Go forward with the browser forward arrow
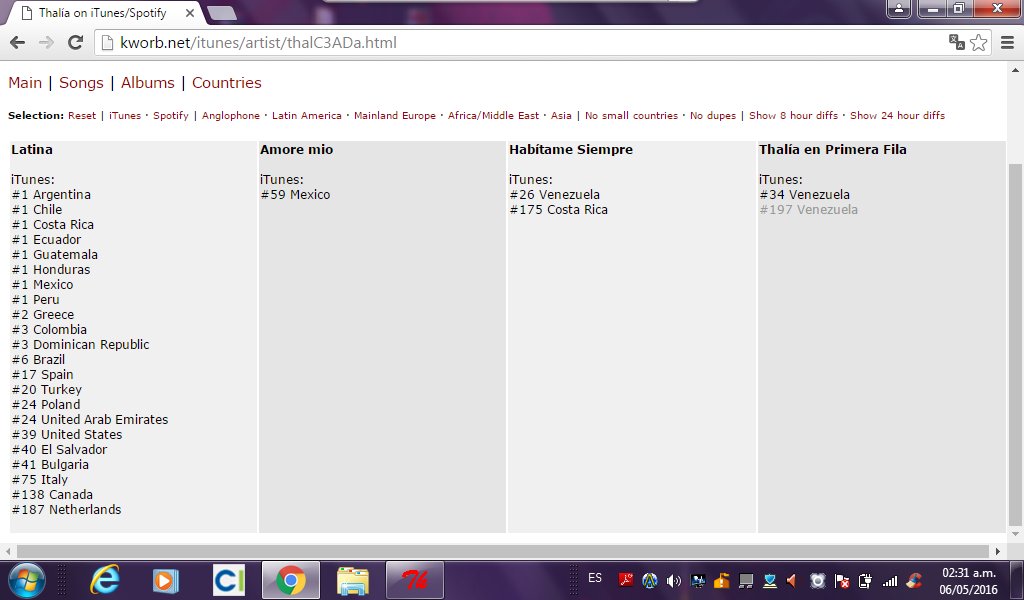 46,43
